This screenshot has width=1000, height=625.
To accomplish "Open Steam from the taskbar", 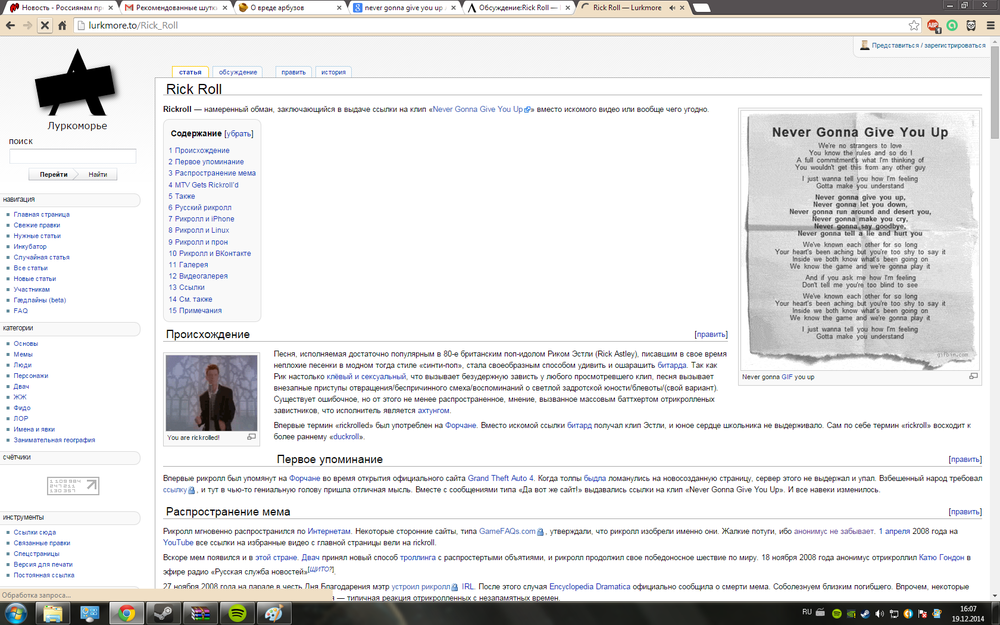I will point(164,612).
